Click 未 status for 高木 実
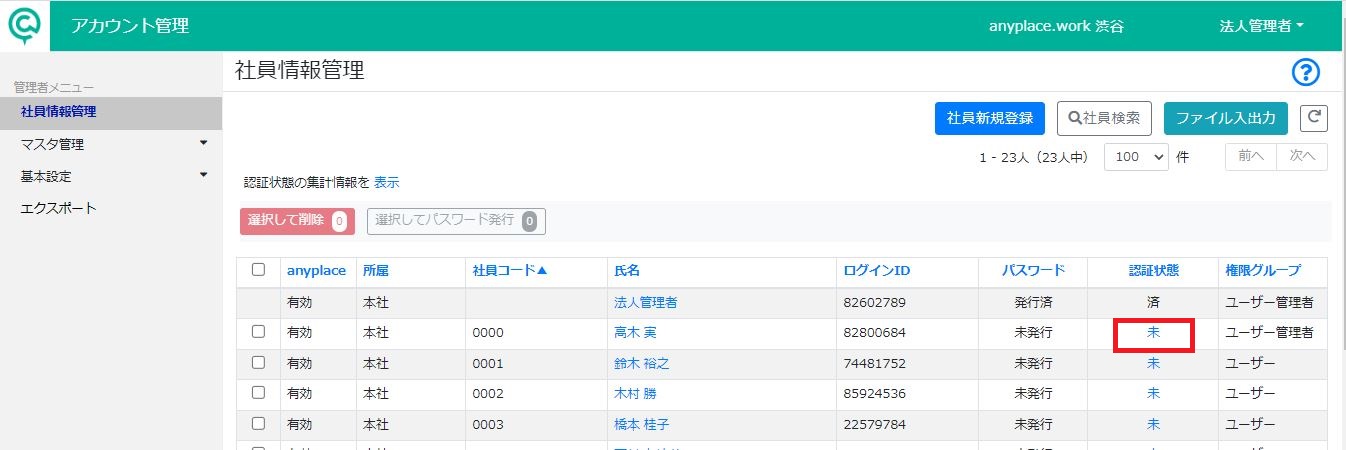 [1153, 332]
